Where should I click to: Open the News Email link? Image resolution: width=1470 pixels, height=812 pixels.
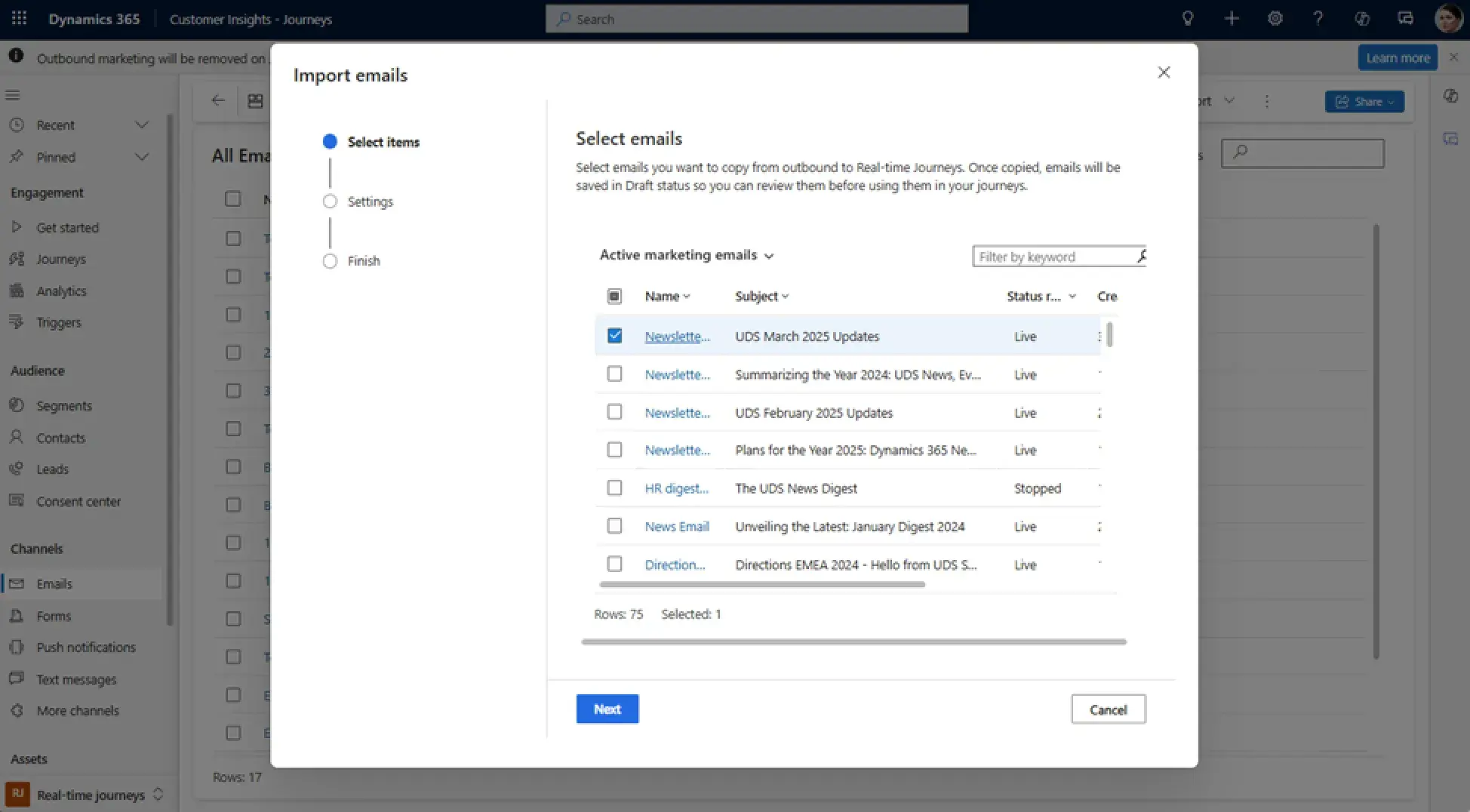(x=677, y=527)
